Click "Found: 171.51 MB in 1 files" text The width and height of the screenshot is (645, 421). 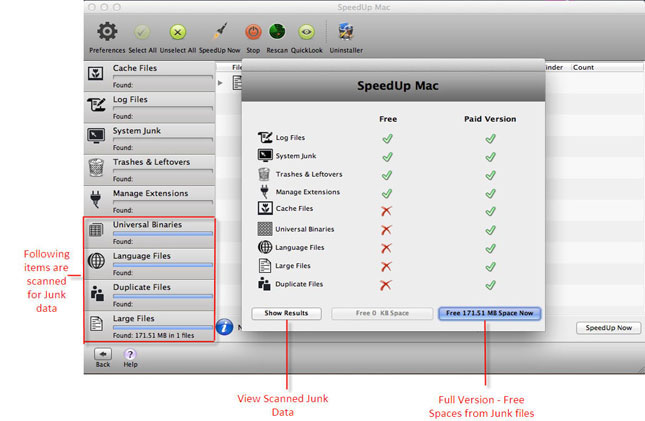click(x=153, y=335)
